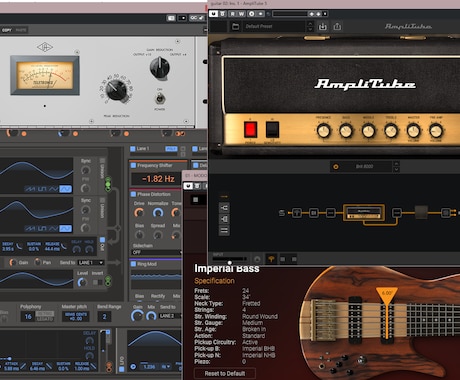
Task: Toggle the Teletronix compressor power switch
Action: (x=159, y=99)
